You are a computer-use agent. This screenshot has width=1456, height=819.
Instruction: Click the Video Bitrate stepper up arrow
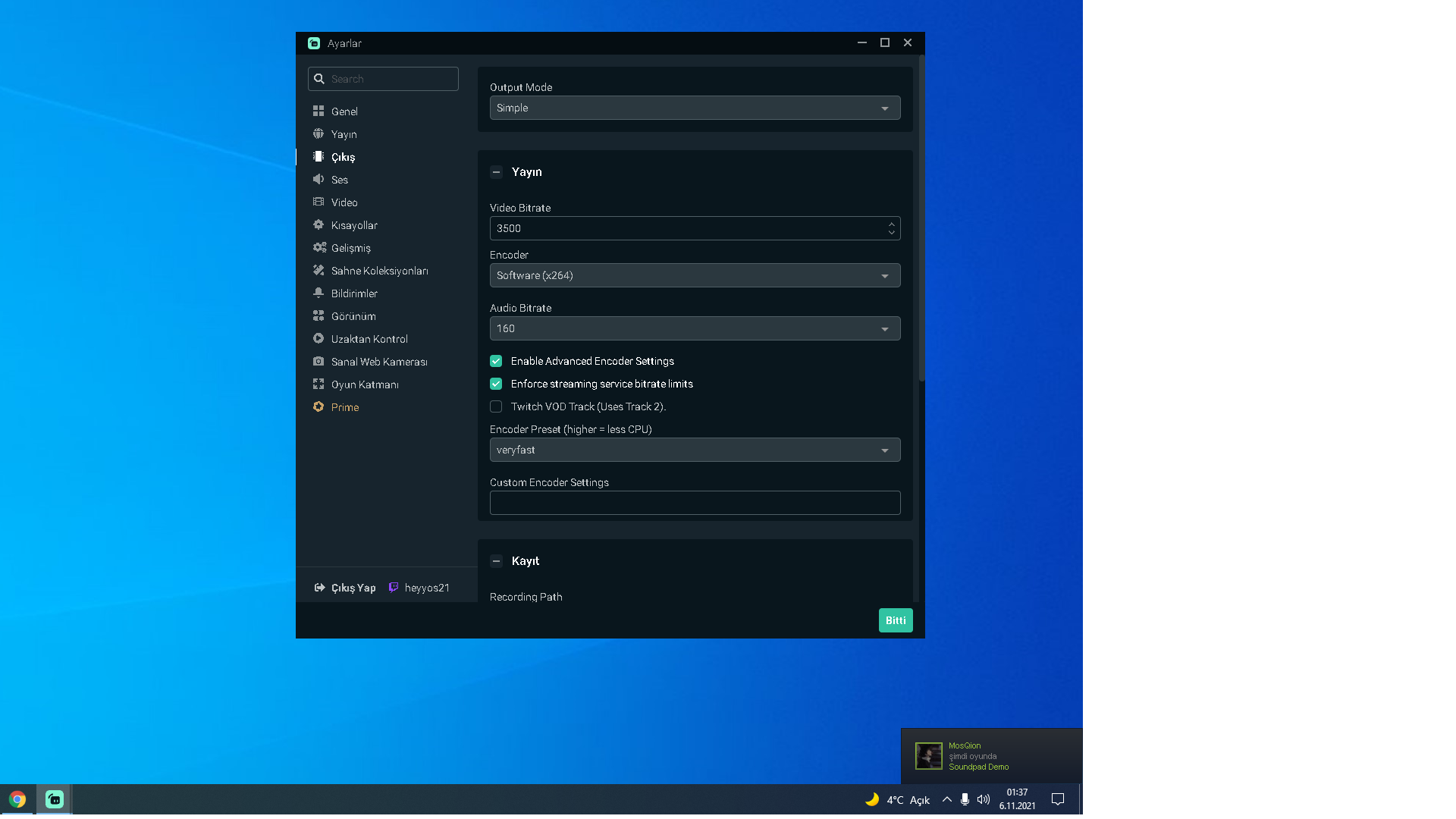point(892,224)
